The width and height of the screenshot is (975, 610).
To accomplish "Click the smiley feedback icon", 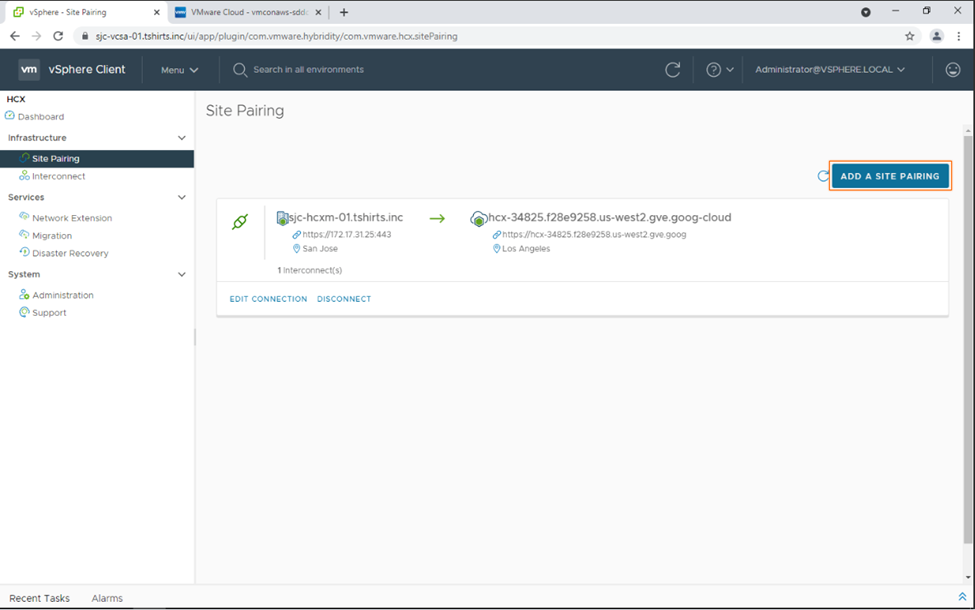I will click(952, 70).
